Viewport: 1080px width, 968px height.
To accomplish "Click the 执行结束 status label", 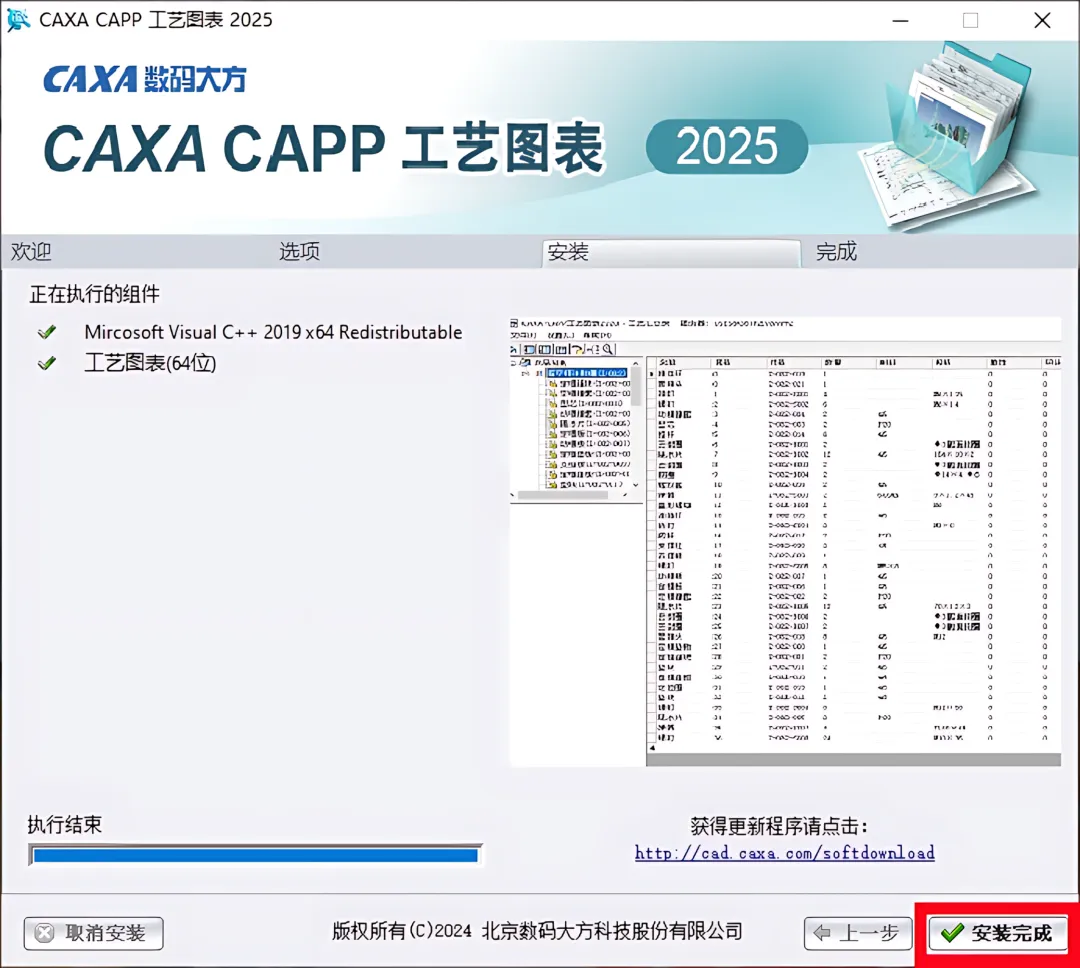I will (x=65, y=825).
